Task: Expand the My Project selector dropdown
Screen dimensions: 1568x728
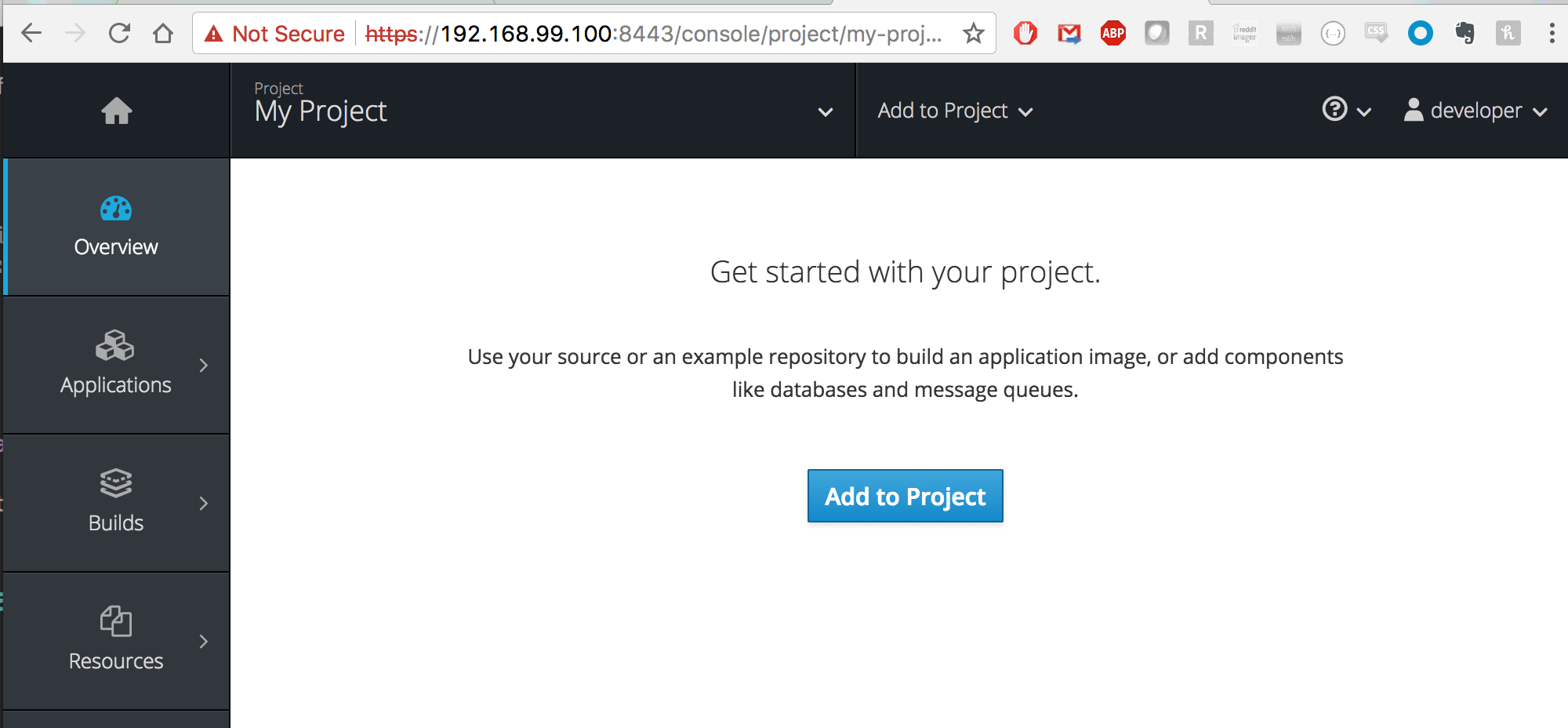Action: coord(543,111)
